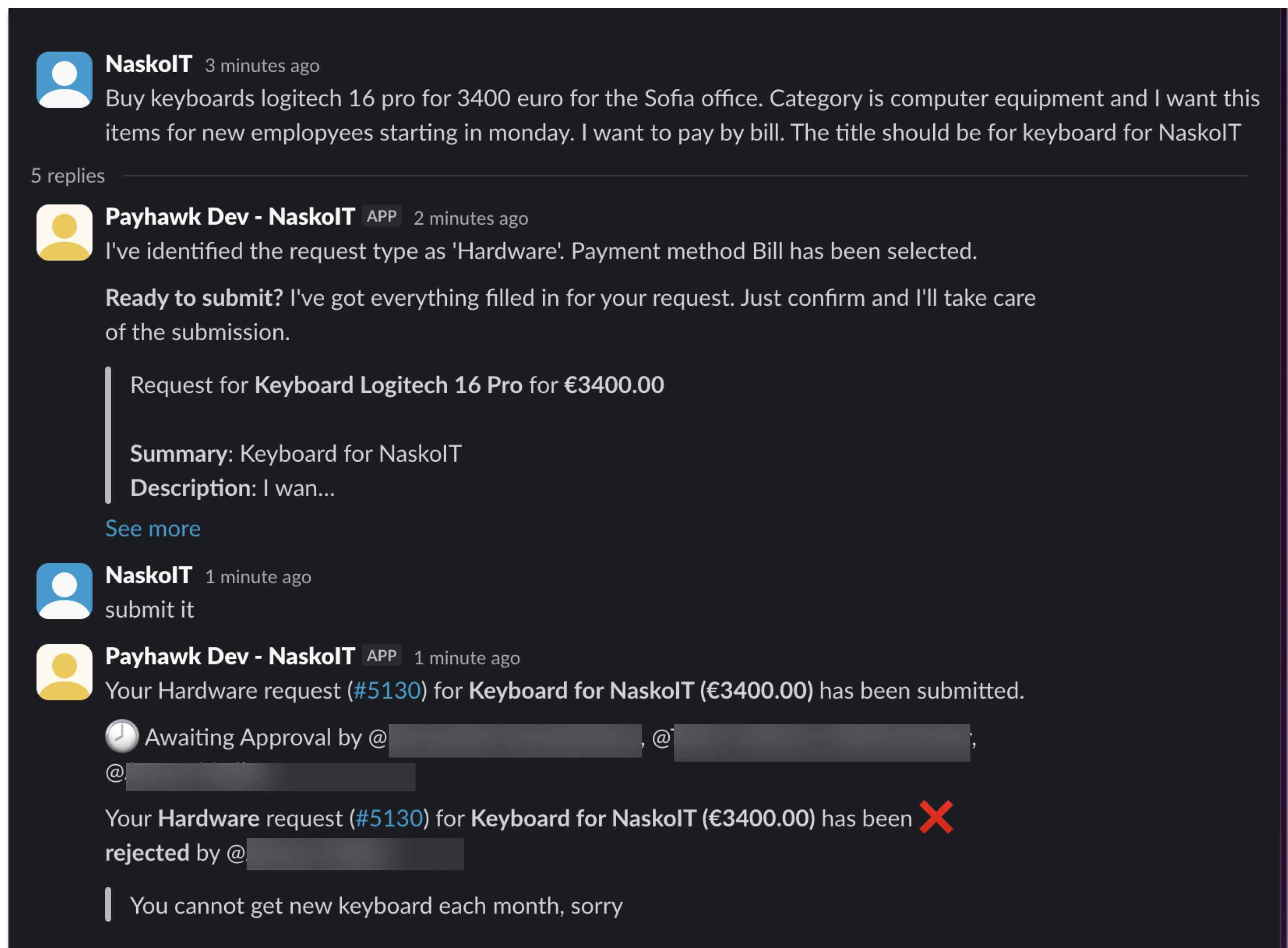
Task: Click the clock emoji next to Awaiting Approval
Action: point(121,737)
